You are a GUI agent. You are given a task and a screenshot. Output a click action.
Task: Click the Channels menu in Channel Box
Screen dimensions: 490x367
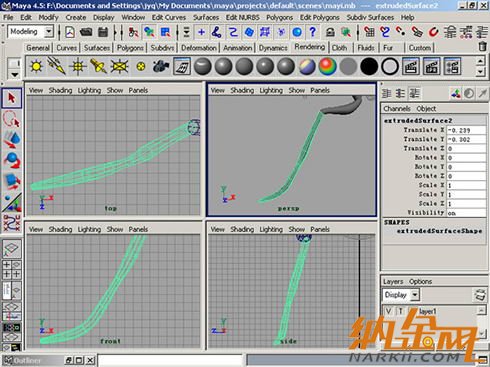(397, 108)
